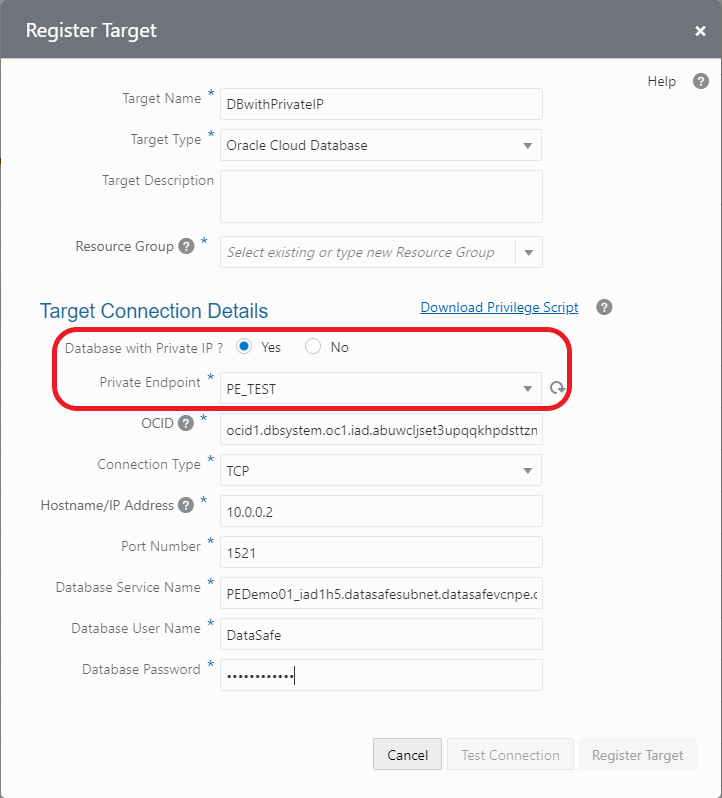Click the Port Number input field
722x798 pixels.
(380, 552)
